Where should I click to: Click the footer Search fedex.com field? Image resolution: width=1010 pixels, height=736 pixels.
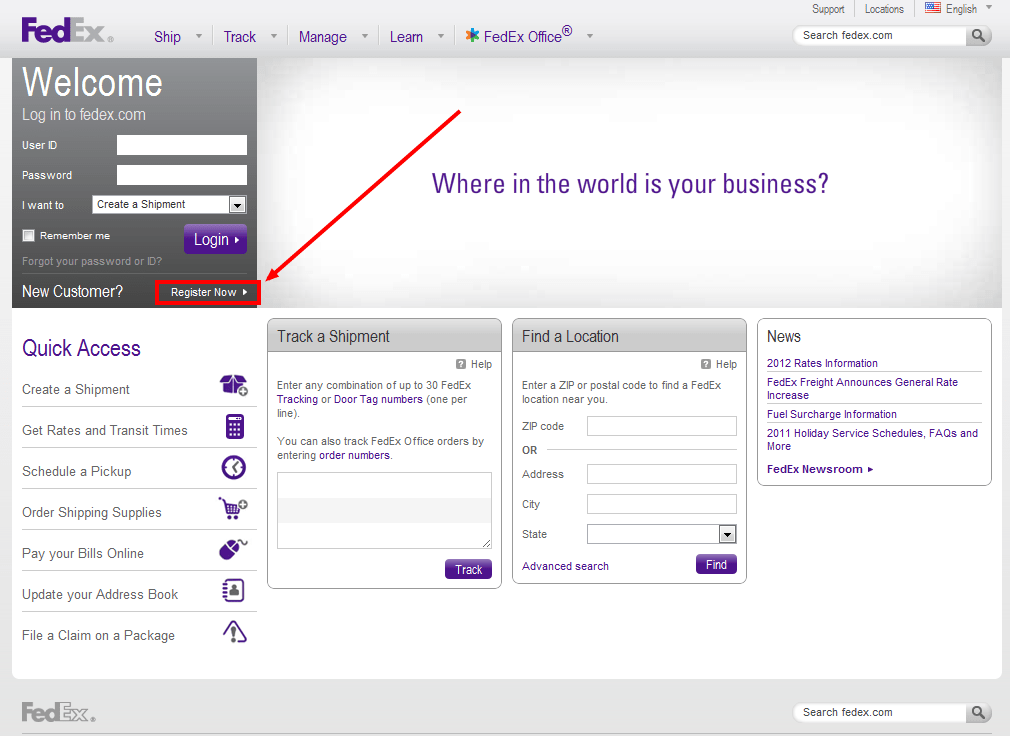click(880, 712)
